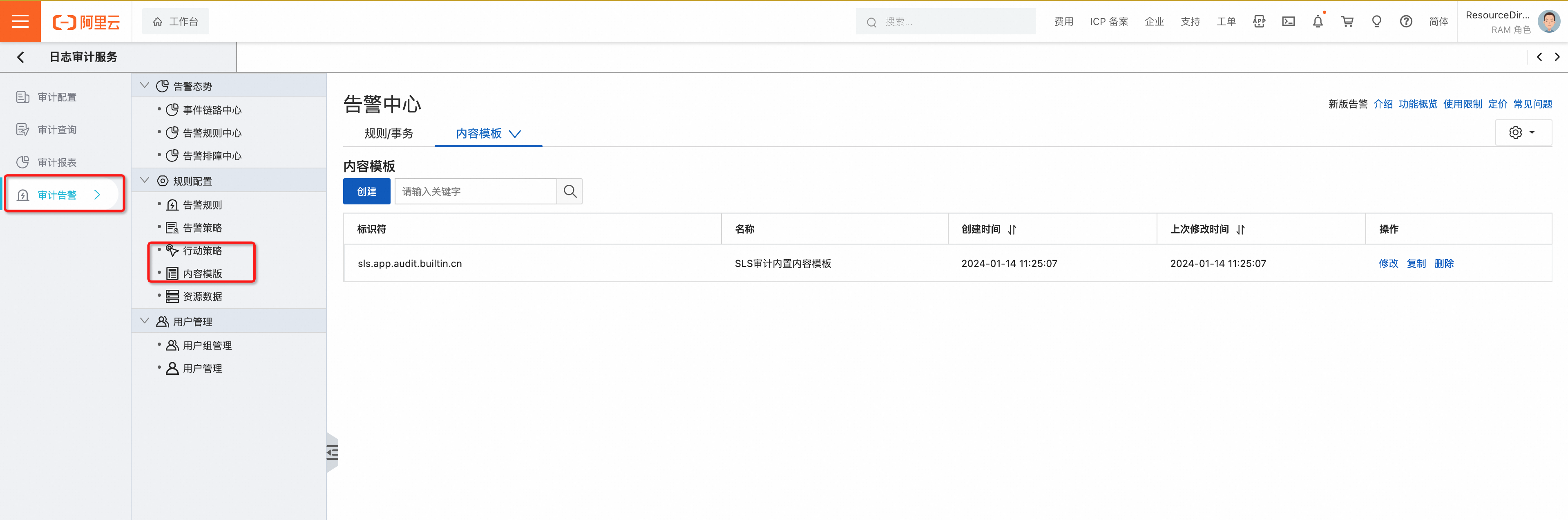1568x520 pixels.
Task: Open the gear settings dropdown
Action: 1523,133
